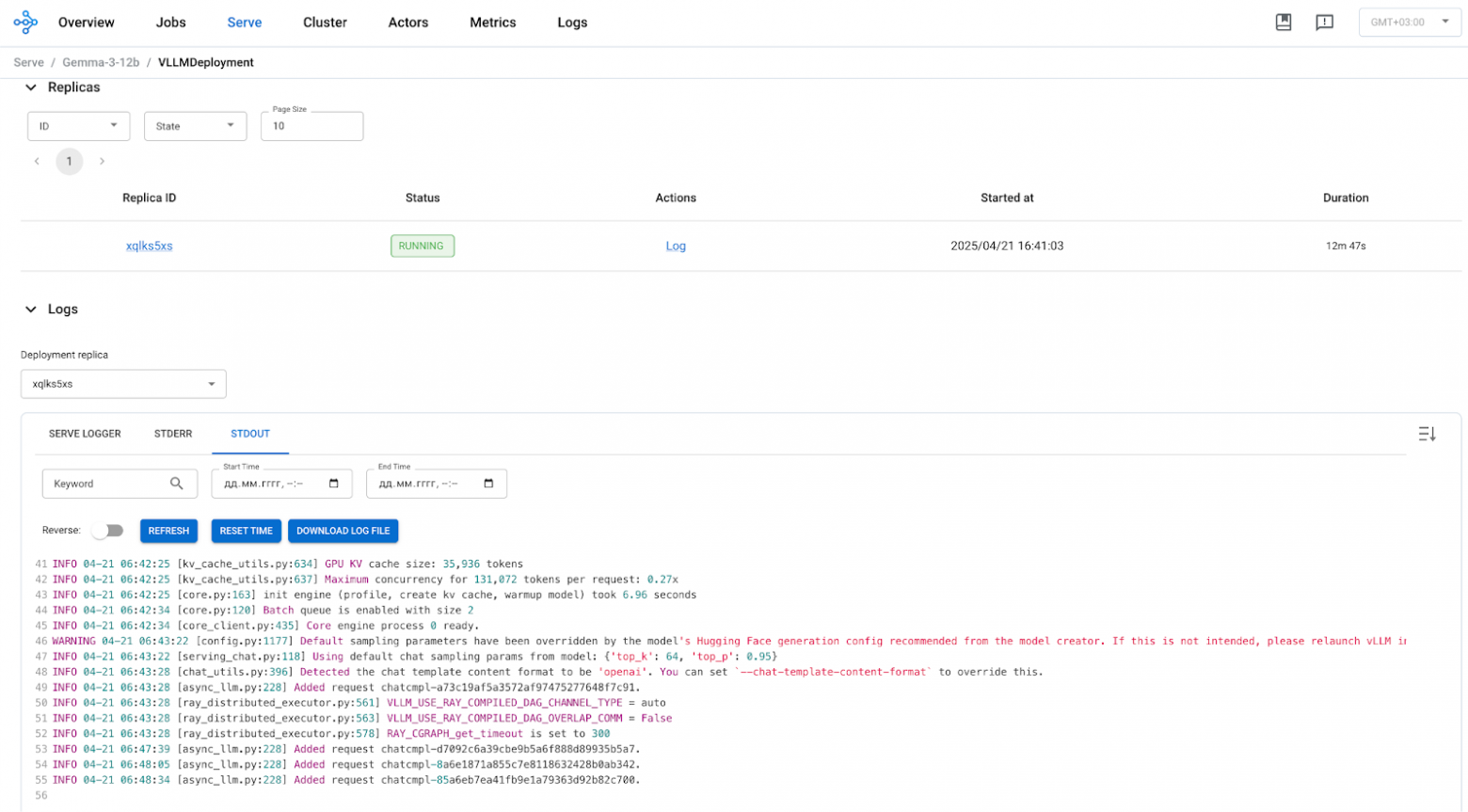Click the Page Size input field
The image size is (1468, 812).
coord(311,126)
